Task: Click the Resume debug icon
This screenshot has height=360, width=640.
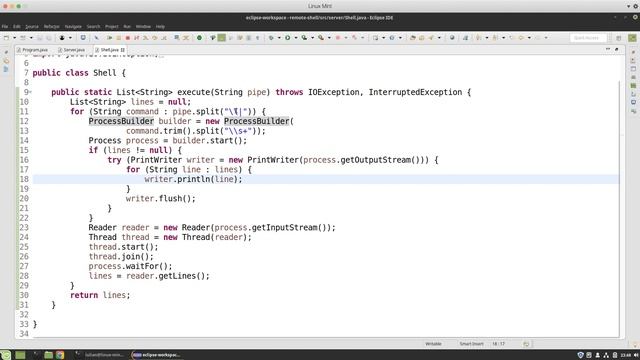Action: click(x=109, y=38)
